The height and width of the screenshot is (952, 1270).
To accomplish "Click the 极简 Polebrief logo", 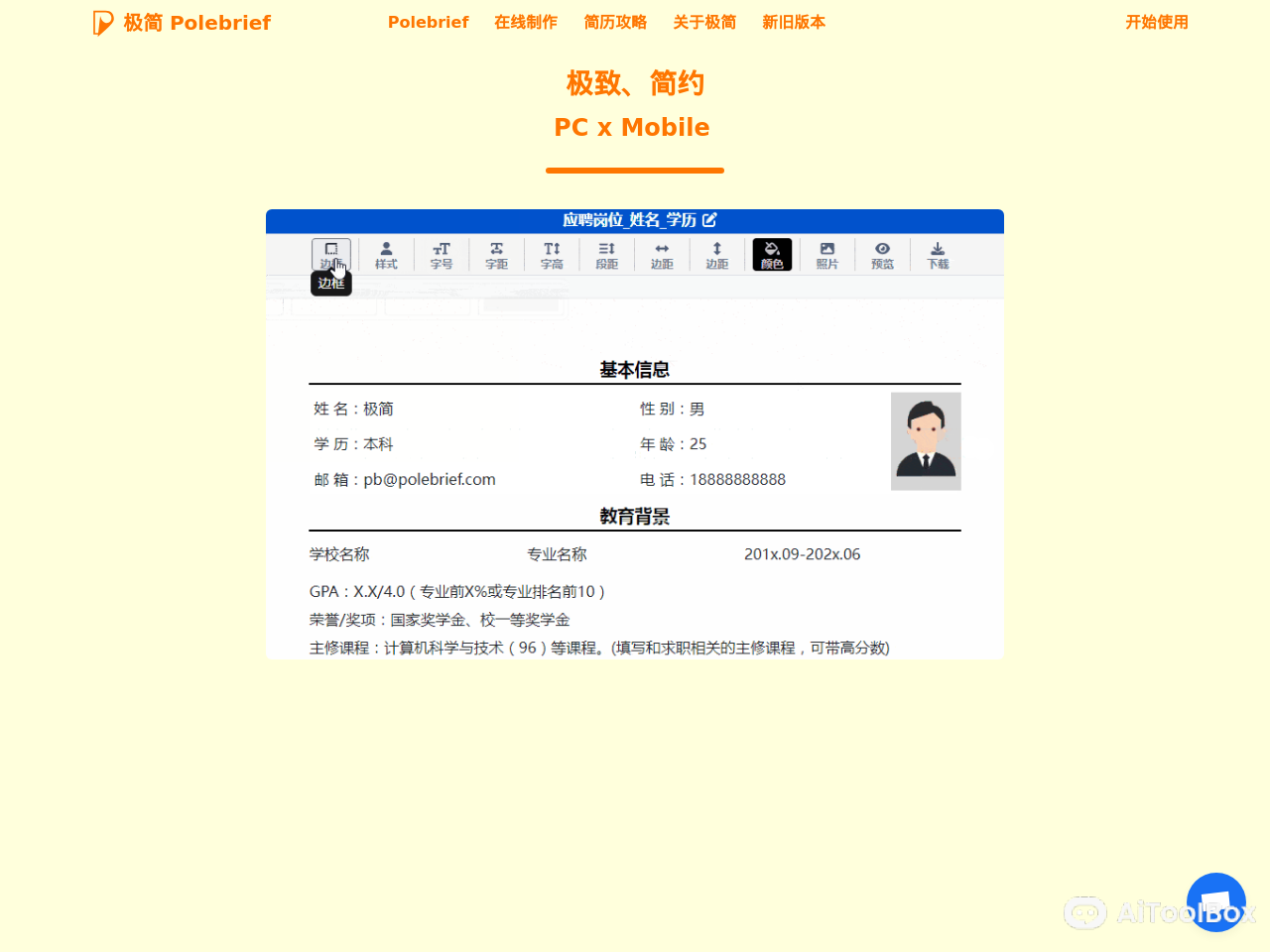I will (182, 22).
